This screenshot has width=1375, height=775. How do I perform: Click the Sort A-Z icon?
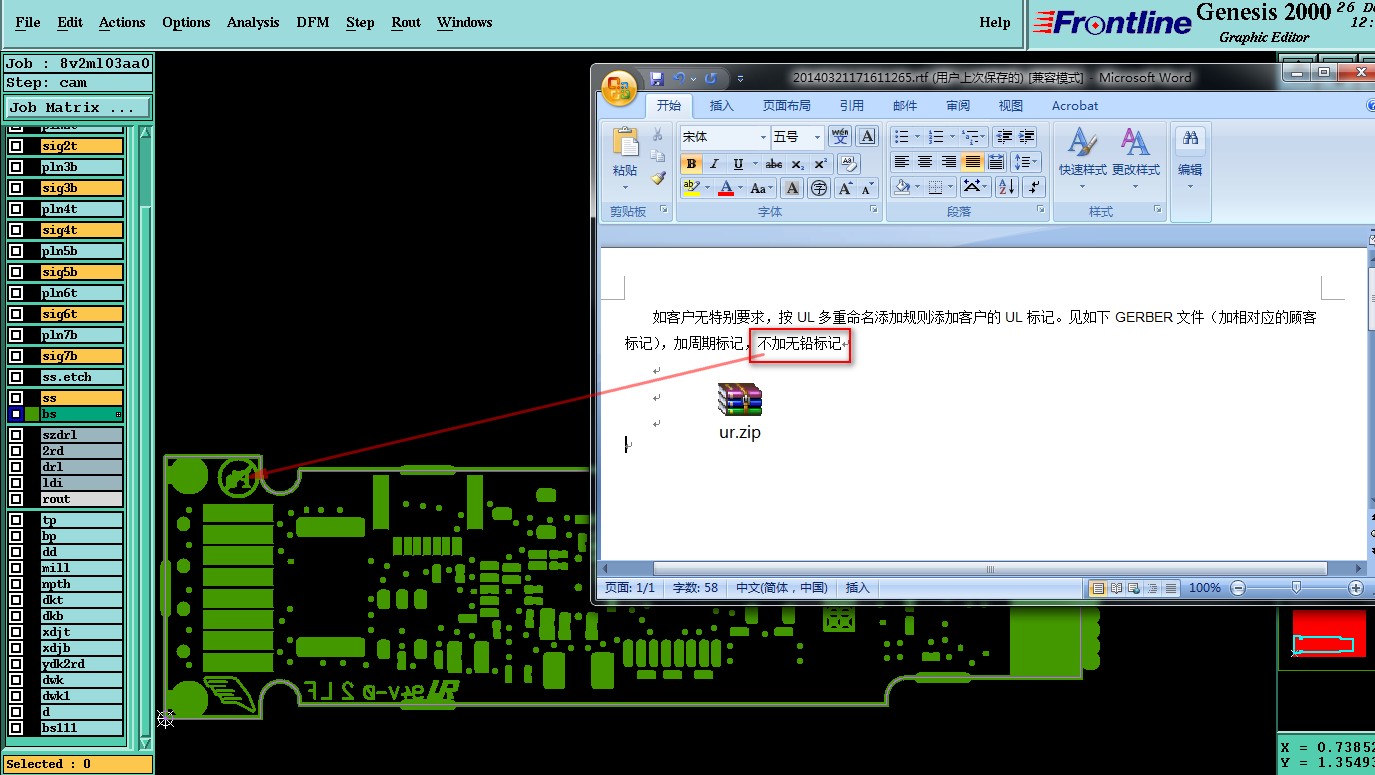pos(1007,187)
